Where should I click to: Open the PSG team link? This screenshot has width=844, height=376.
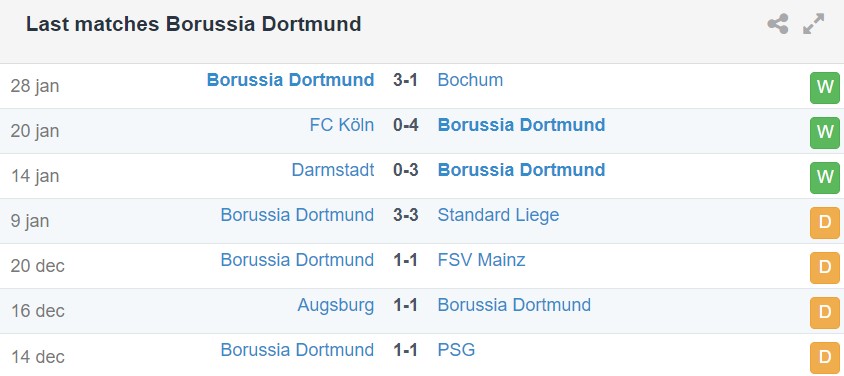point(456,350)
